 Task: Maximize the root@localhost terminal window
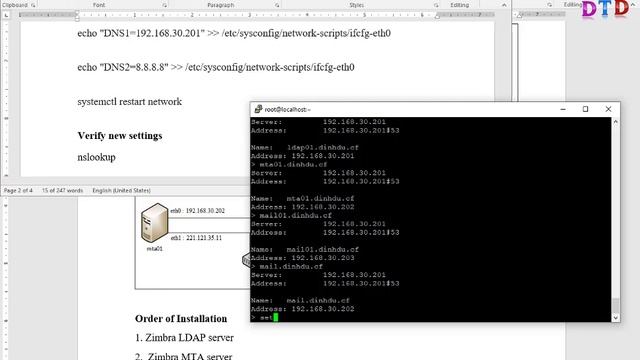click(x=585, y=109)
